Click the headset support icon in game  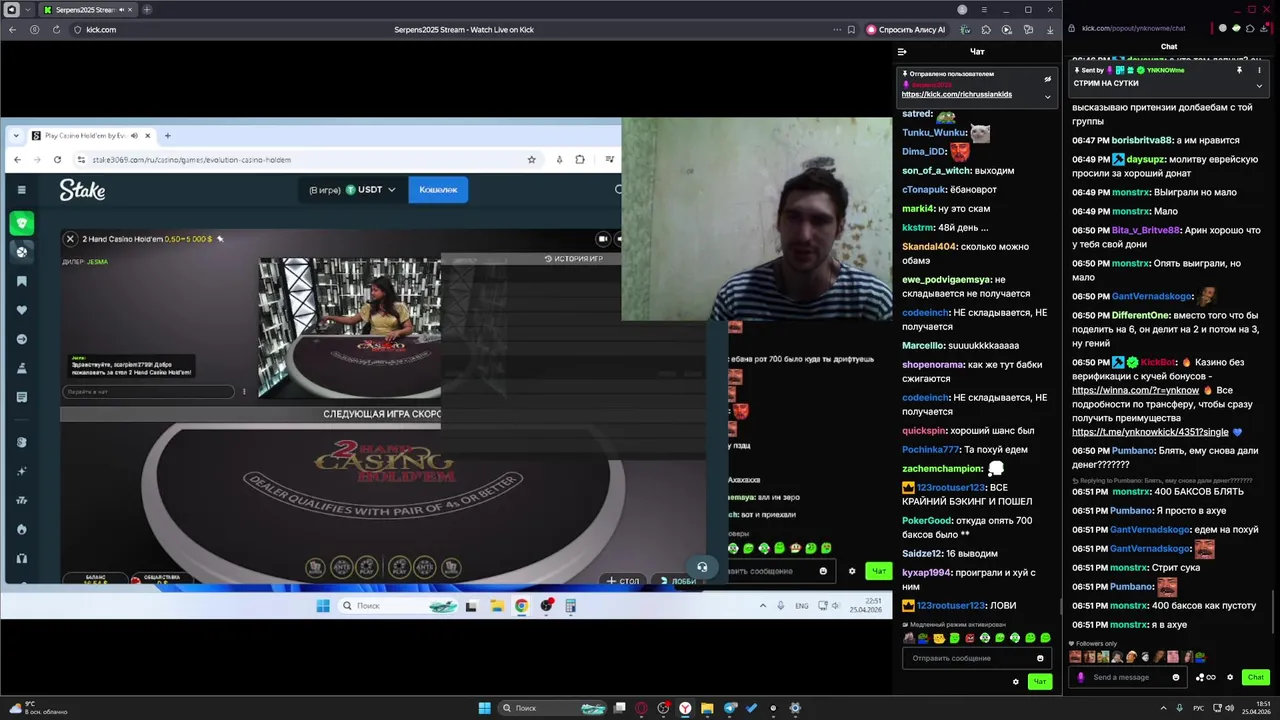click(x=702, y=567)
